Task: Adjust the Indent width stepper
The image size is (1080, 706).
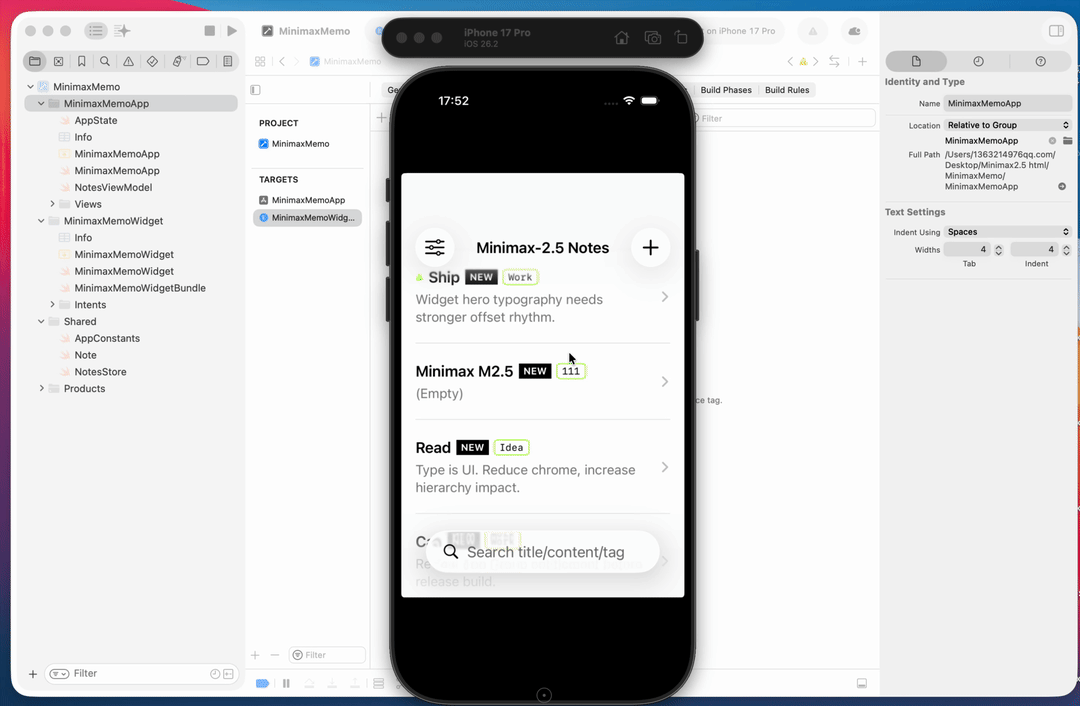Action: coord(1066,249)
